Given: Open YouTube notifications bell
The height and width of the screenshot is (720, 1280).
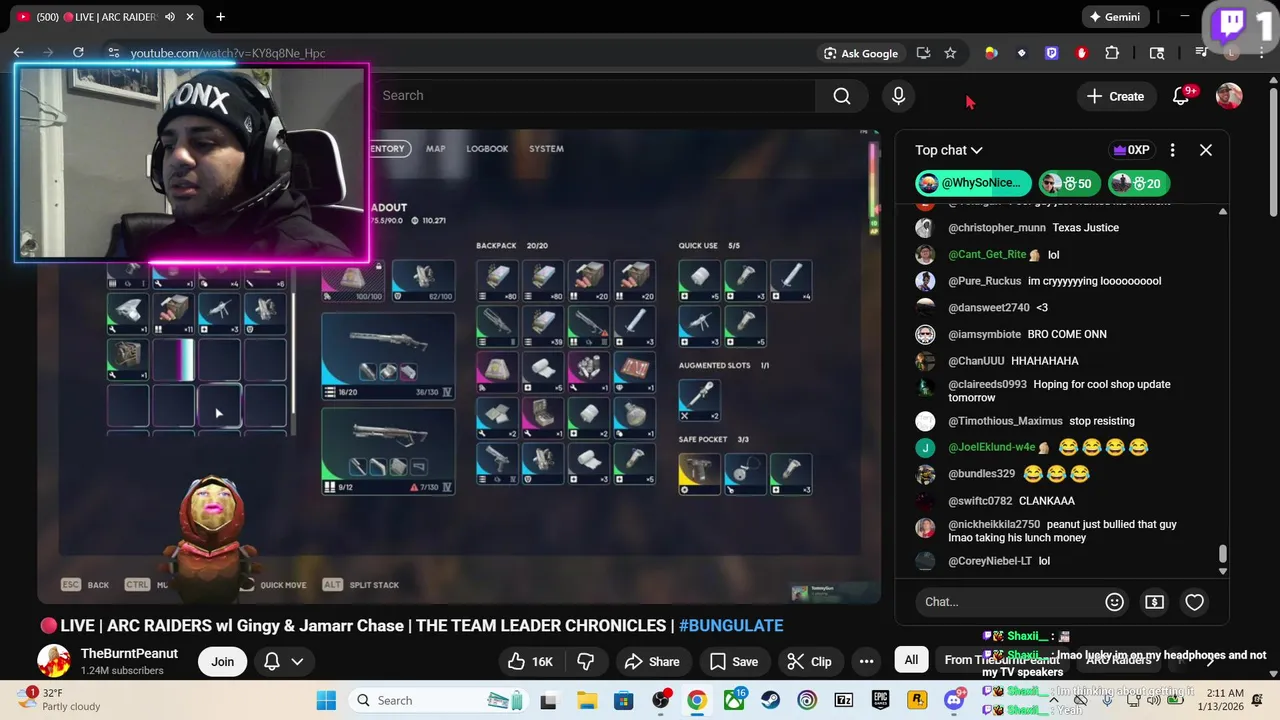Looking at the screenshot, I should [1181, 96].
